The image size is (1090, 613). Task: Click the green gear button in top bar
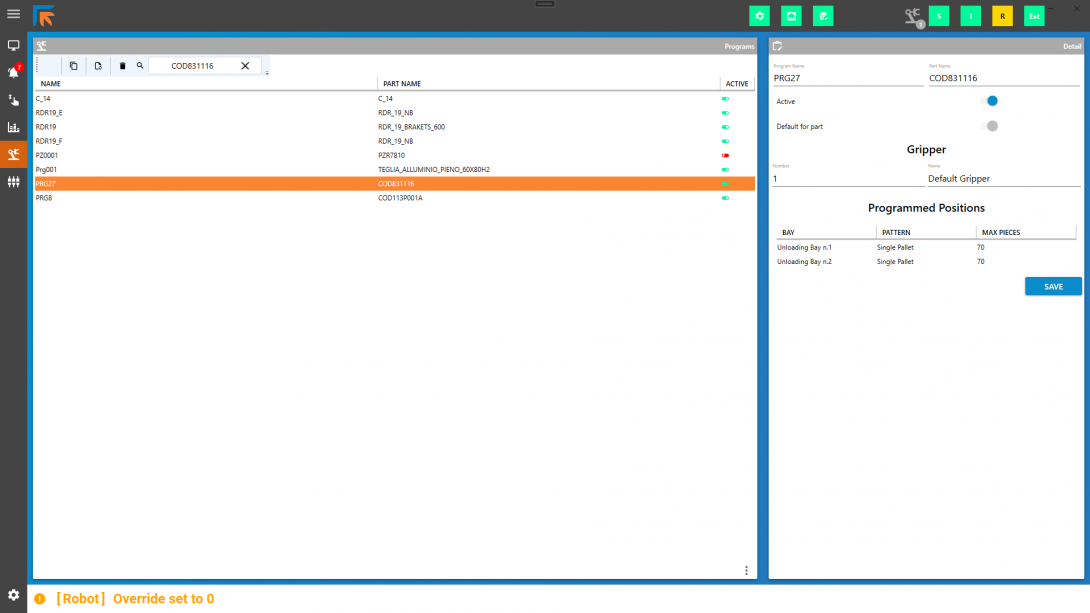tap(760, 16)
